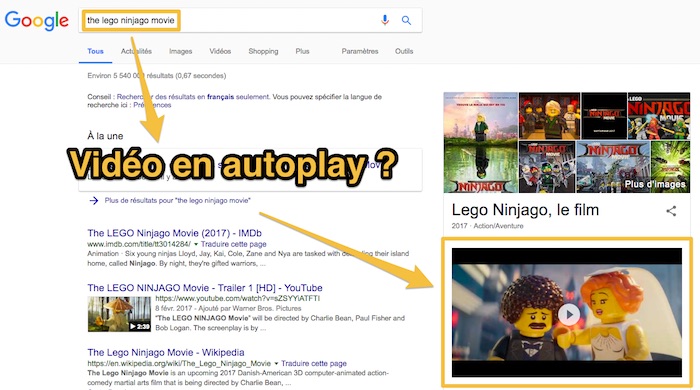Open The LEGO Ninjago Movie (2017) - IMDb result

click(175, 233)
